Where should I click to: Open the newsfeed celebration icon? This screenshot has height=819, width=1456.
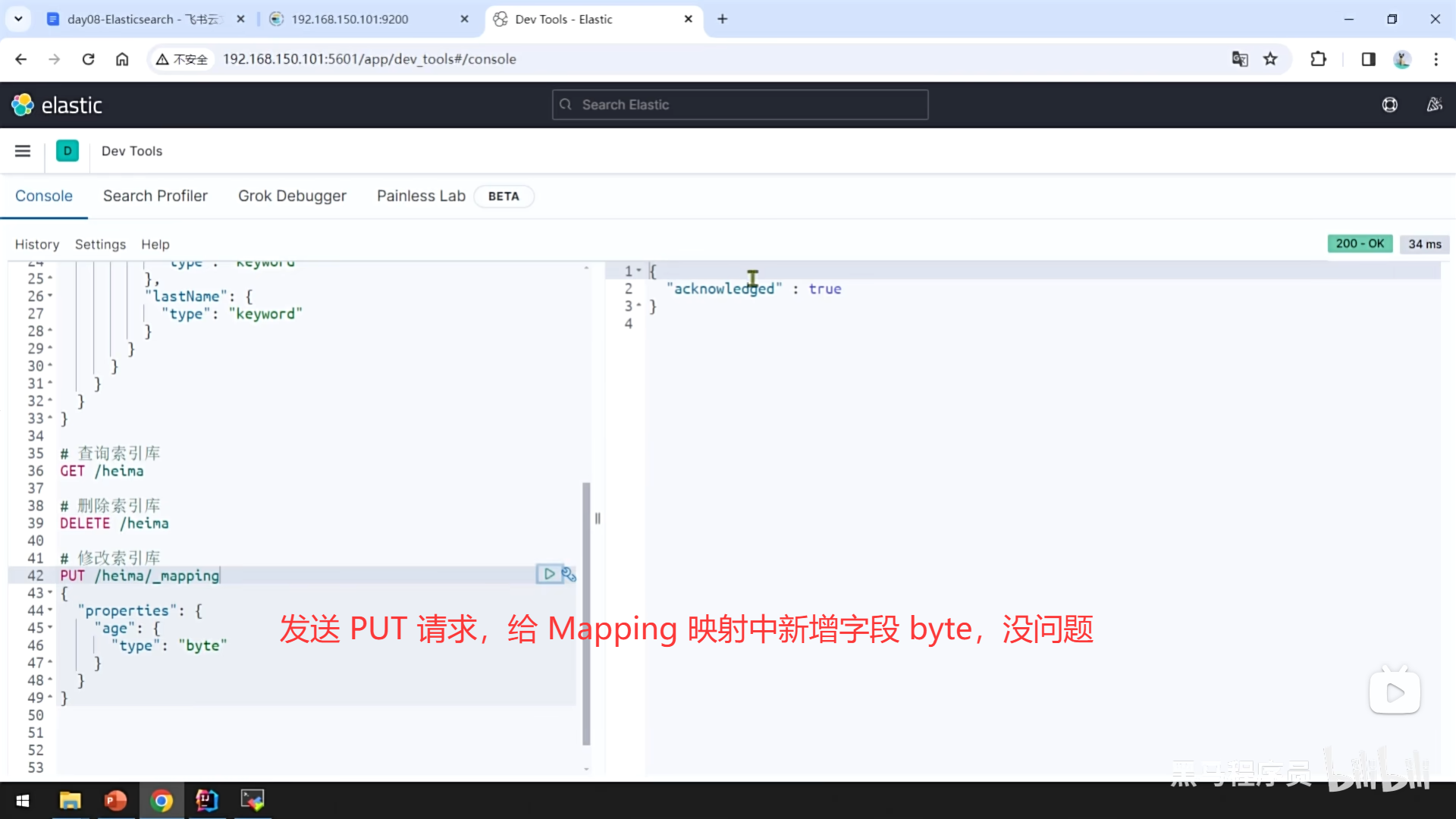(x=1434, y=105)
